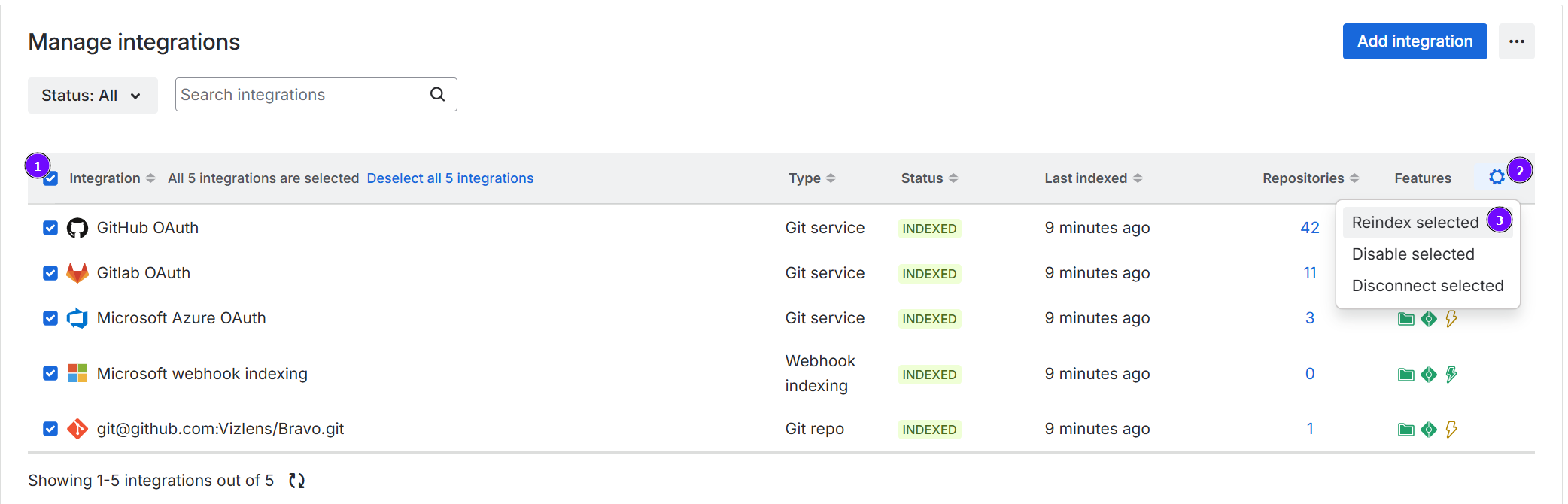Open the more options ellipsis button
The image size is (1568, 504).
(x=1516, y=41)
